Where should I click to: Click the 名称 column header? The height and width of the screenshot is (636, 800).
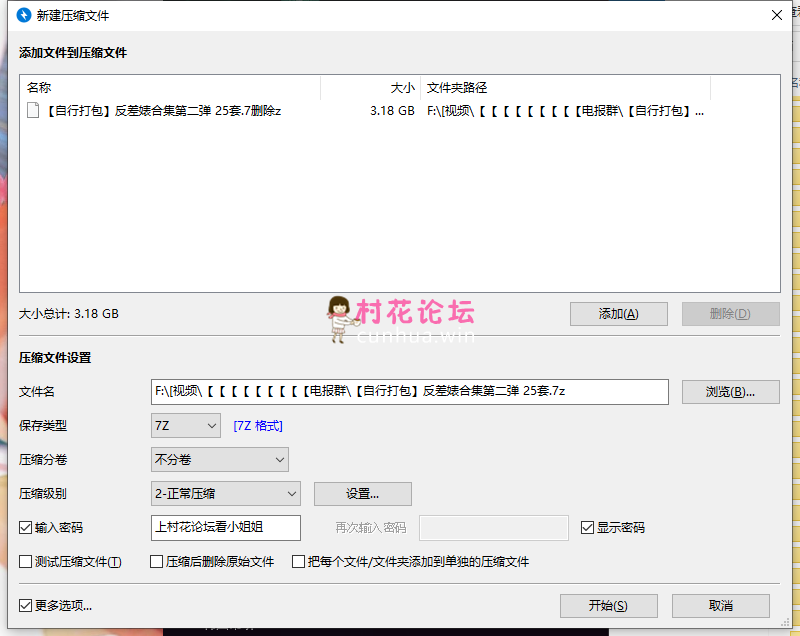(x=170, y=88)
